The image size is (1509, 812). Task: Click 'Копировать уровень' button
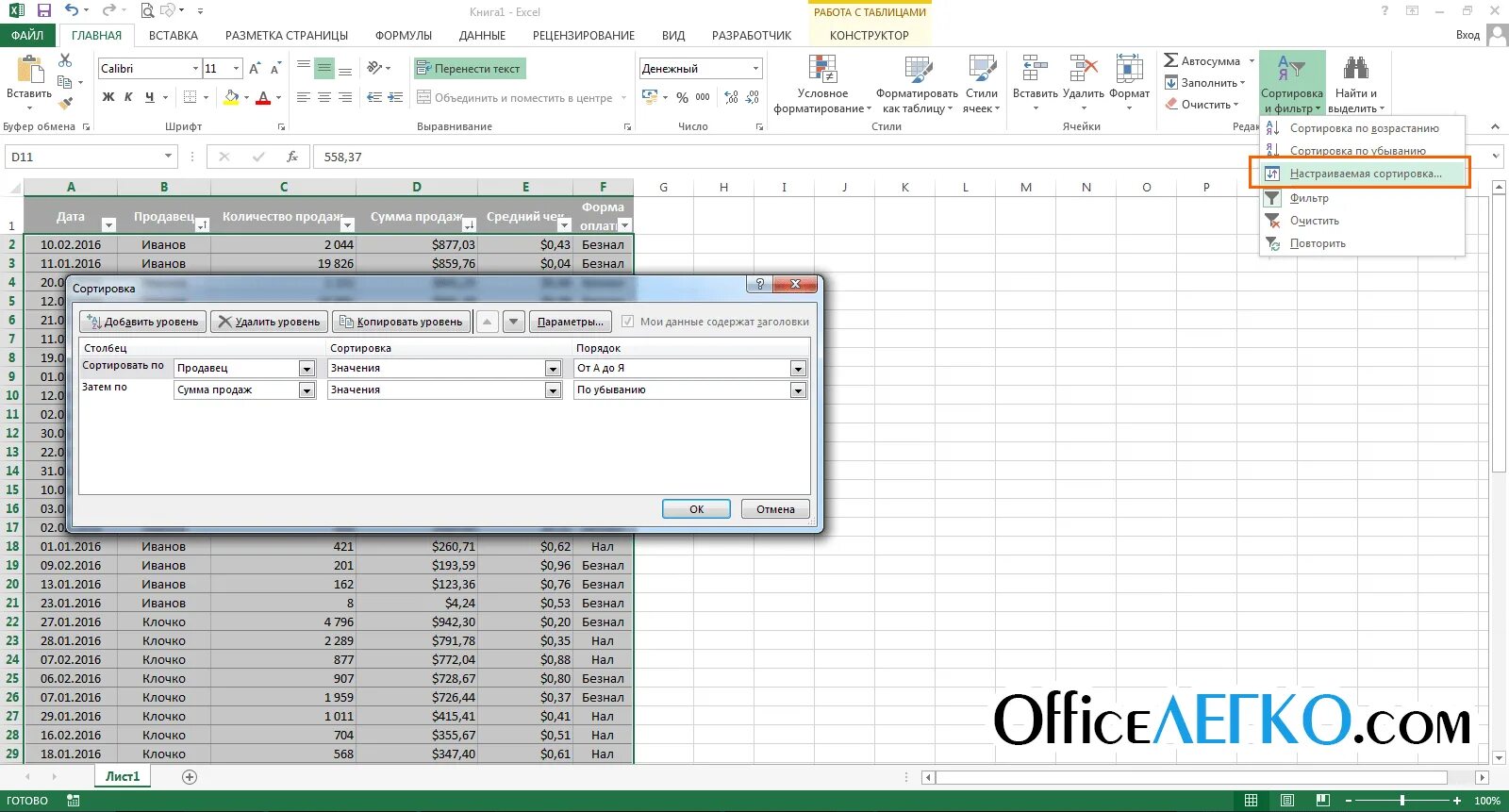pyautogui.click(x=402, y=322)
